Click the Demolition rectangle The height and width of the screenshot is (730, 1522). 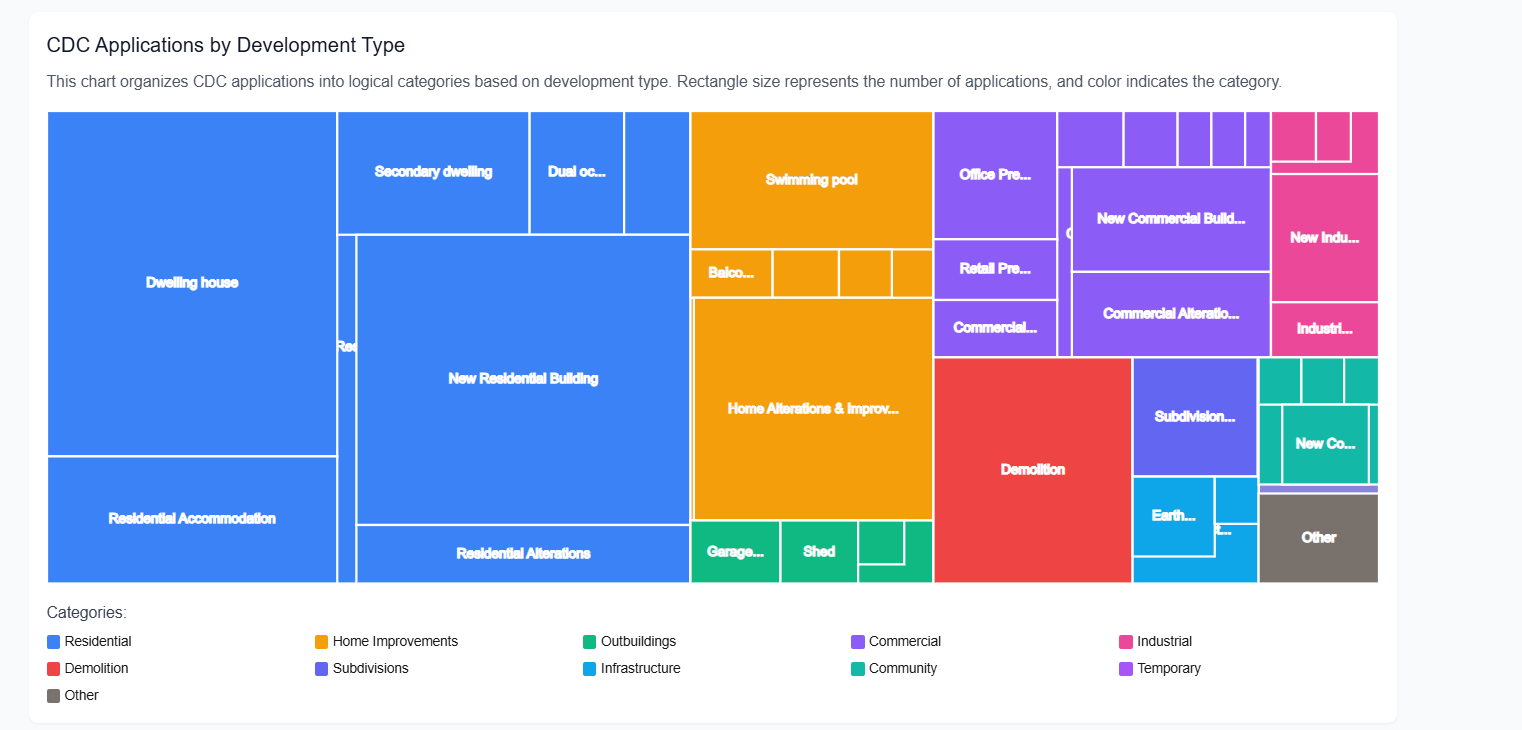click(x=1032, y=469)
